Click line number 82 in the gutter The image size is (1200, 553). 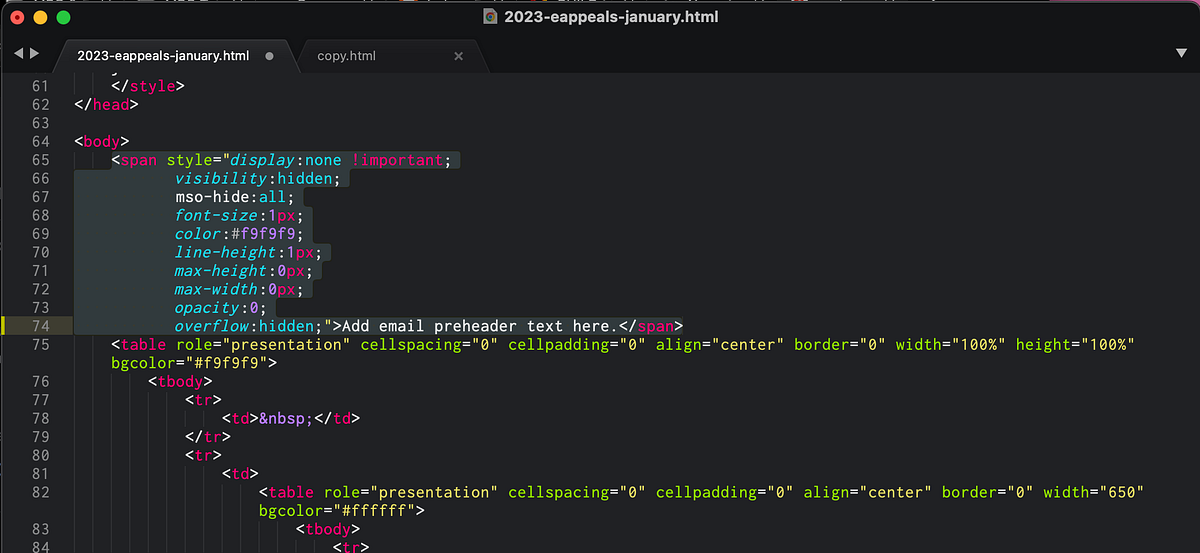(x=41, y=492)
